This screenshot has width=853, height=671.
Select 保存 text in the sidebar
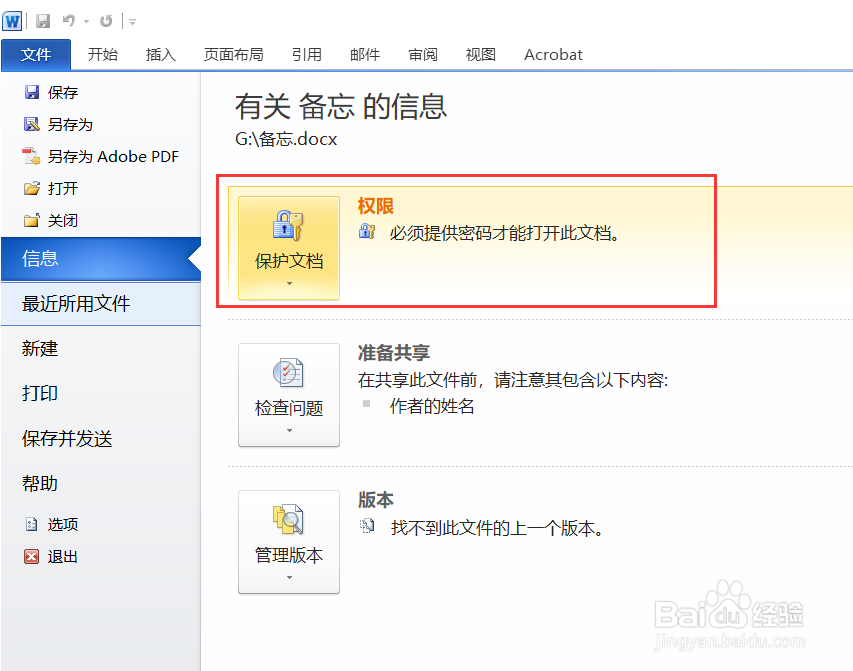(63, 93)
